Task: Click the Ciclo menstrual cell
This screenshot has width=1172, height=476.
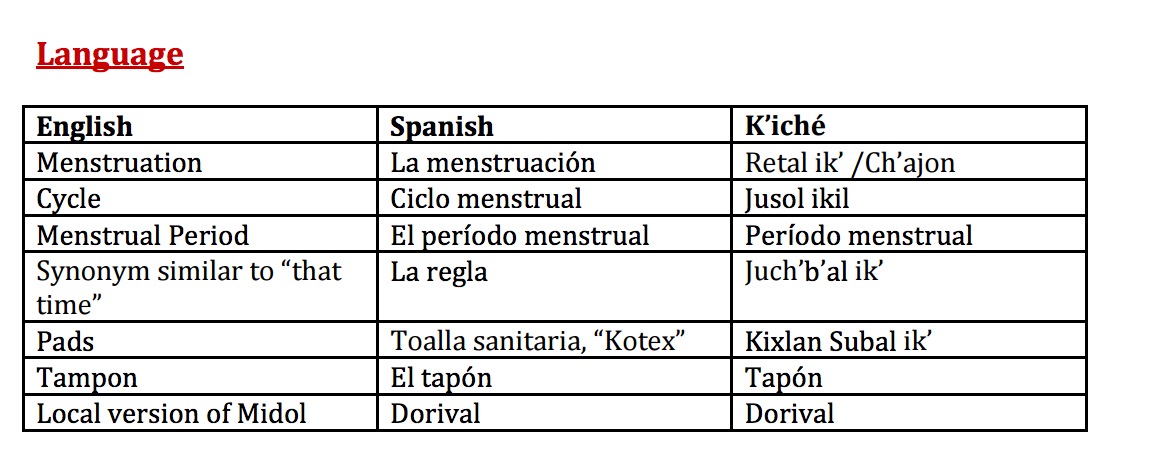Action: click(x=554, y=198)
